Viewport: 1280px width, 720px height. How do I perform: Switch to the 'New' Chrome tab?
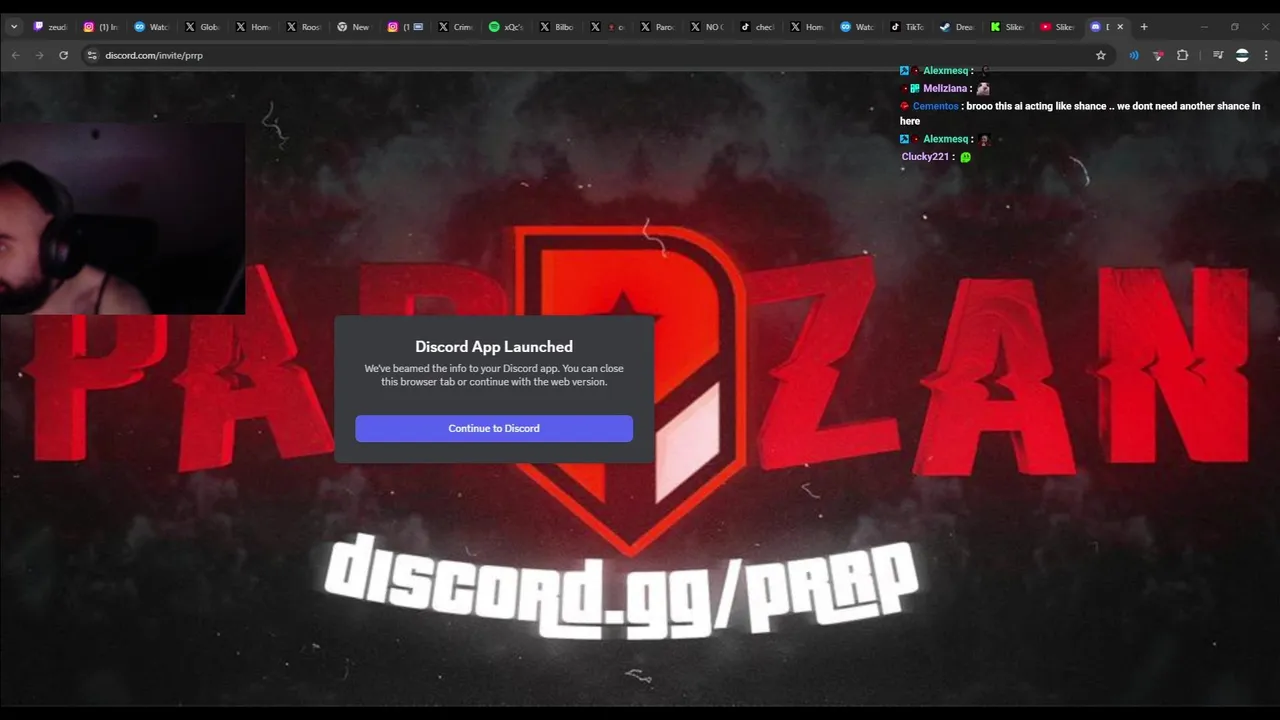354,27
